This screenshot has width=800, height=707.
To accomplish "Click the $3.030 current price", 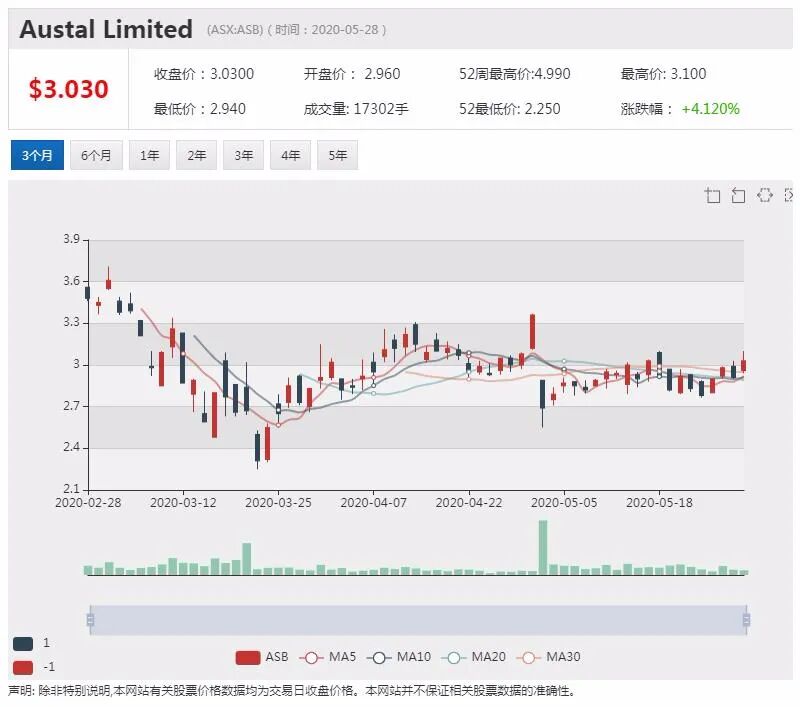I will point(68,89).
